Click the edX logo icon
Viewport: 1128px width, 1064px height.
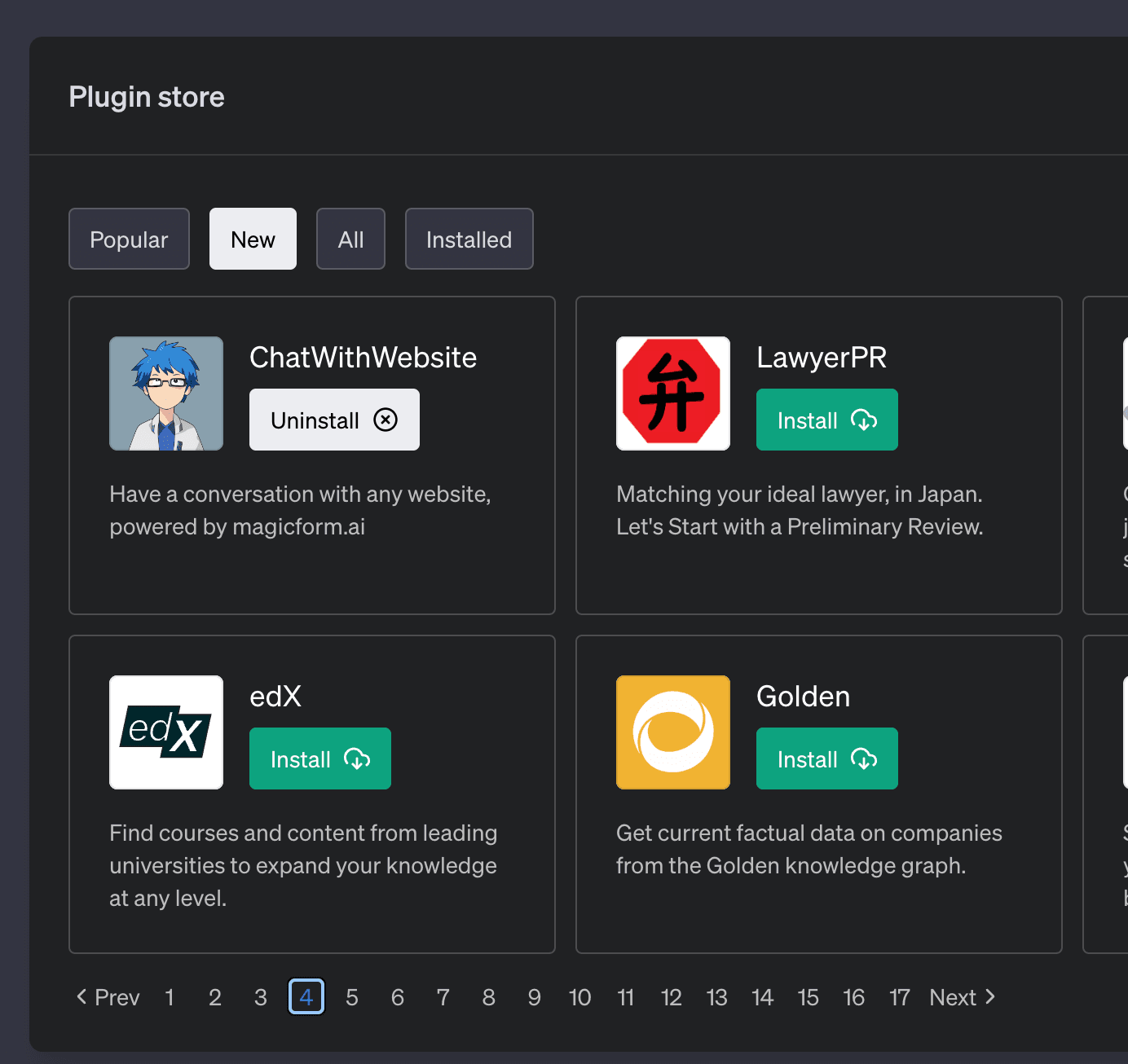point(166,732)
